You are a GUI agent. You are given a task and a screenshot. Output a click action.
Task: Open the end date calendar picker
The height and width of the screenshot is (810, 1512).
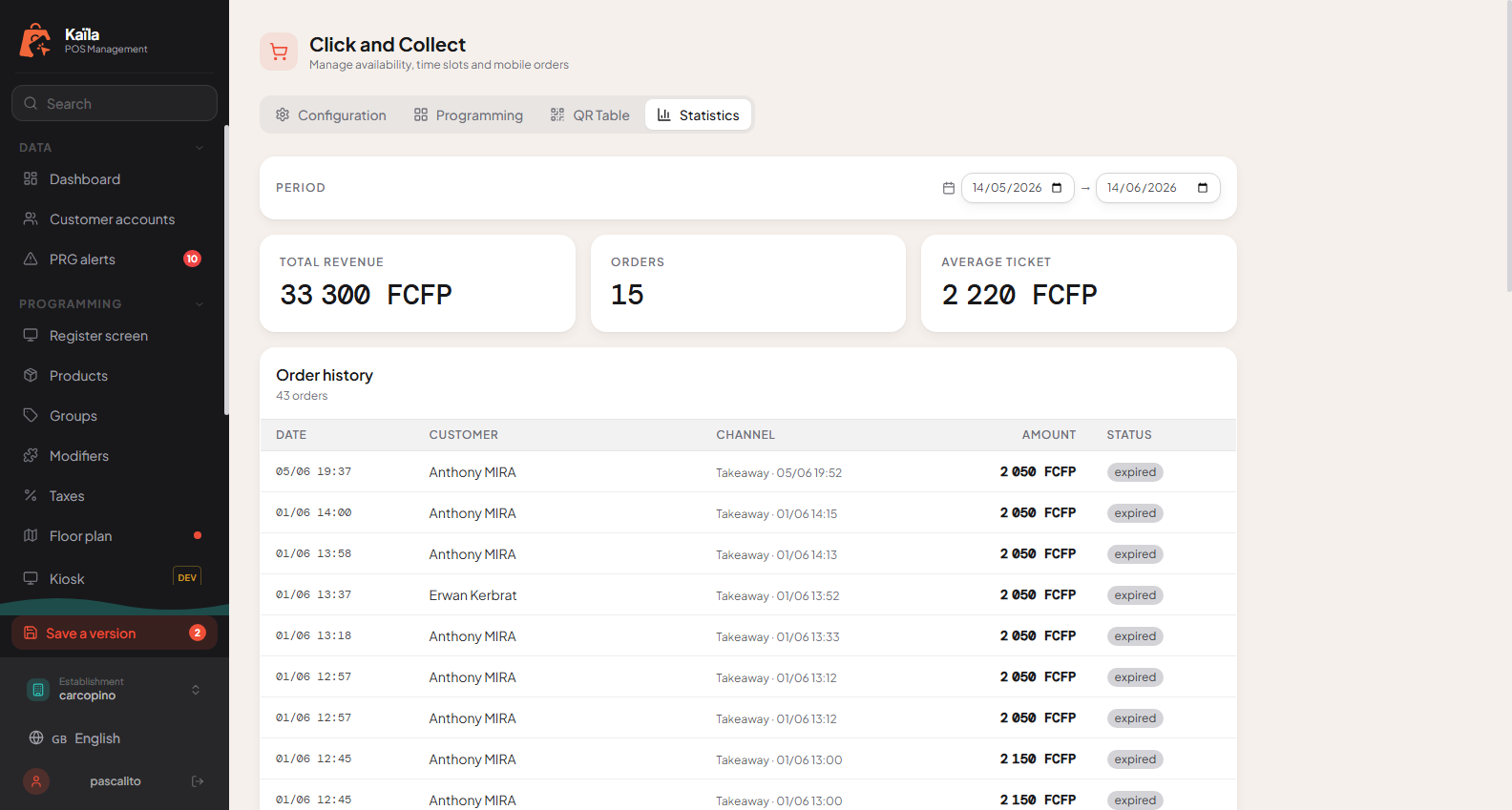(x=1203, y=188)
